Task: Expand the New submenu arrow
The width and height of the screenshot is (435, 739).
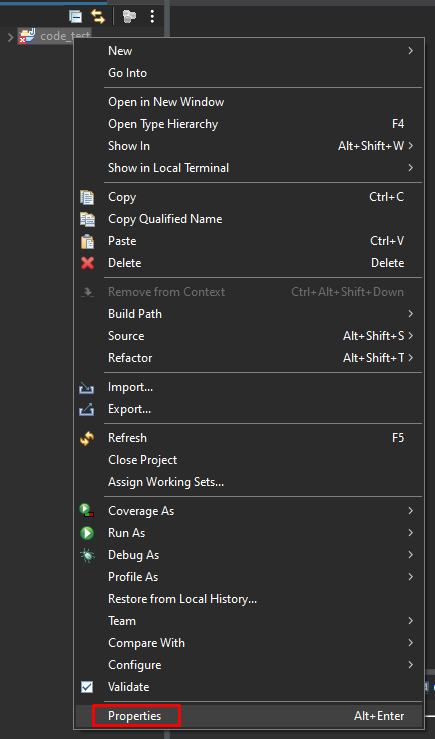Action: (x=410, y=50)
